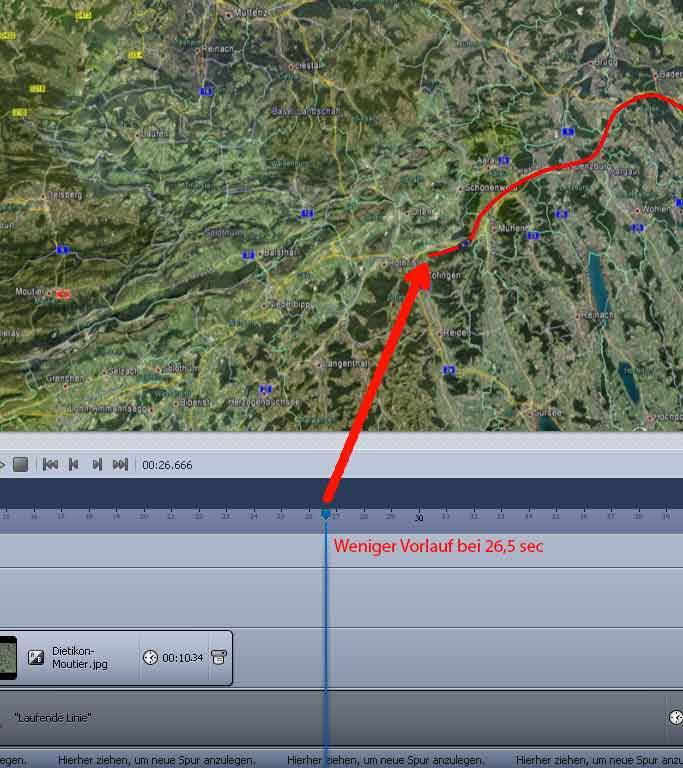Click the Balsthal label on the map preview

point(280,253)
